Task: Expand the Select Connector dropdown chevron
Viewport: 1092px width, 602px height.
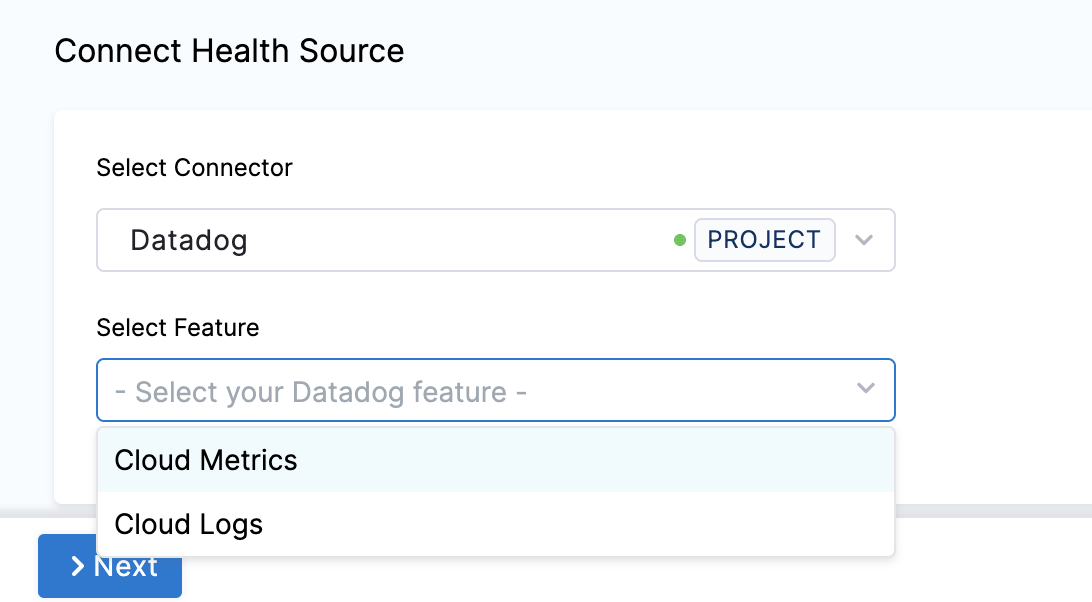Action: [865, 240]
